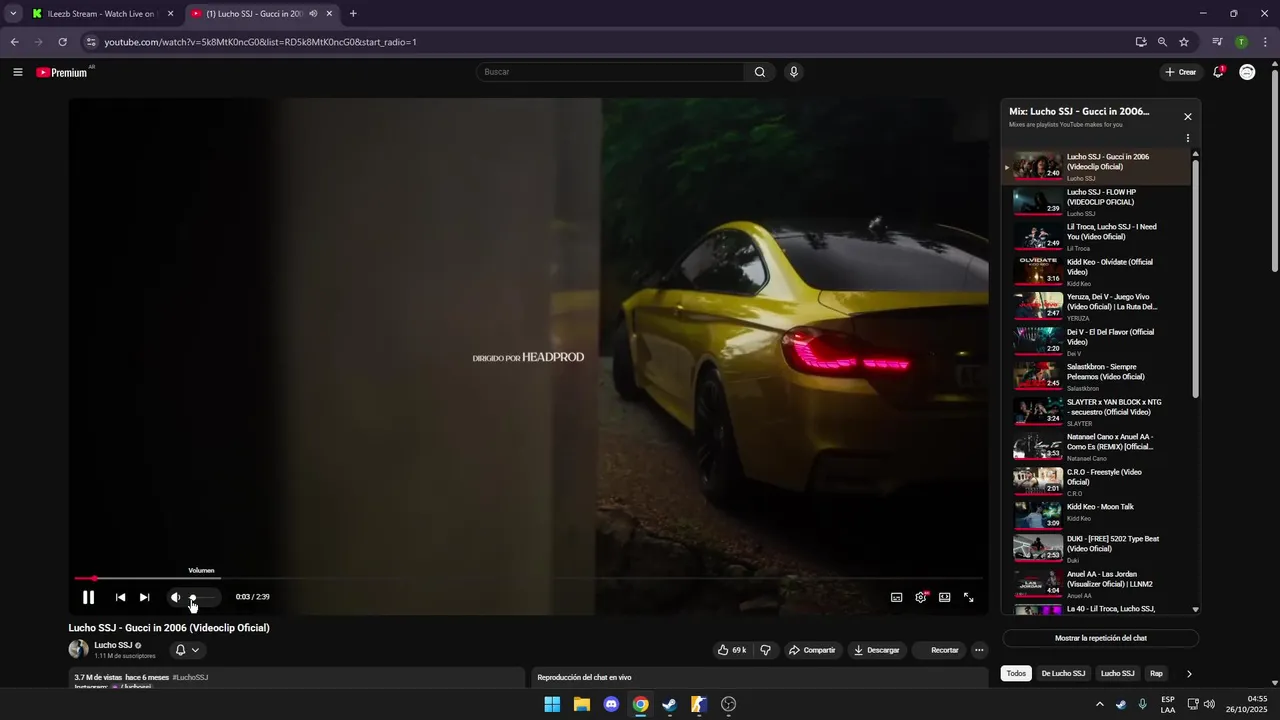Open more actions menu beside Recortar
This screenshot has height=720, width=1280.
pyautogui.click(x=979, y=650)
